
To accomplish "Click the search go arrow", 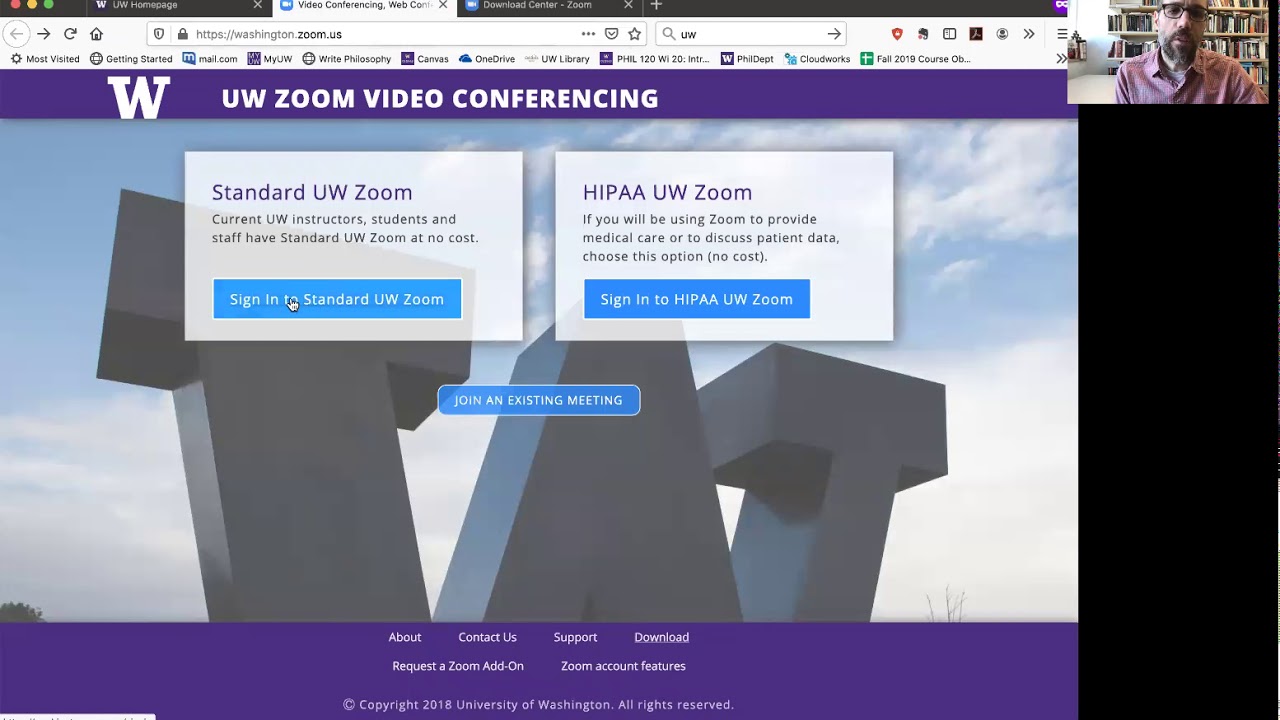I will pyautogui.click(x=834, y=34).
